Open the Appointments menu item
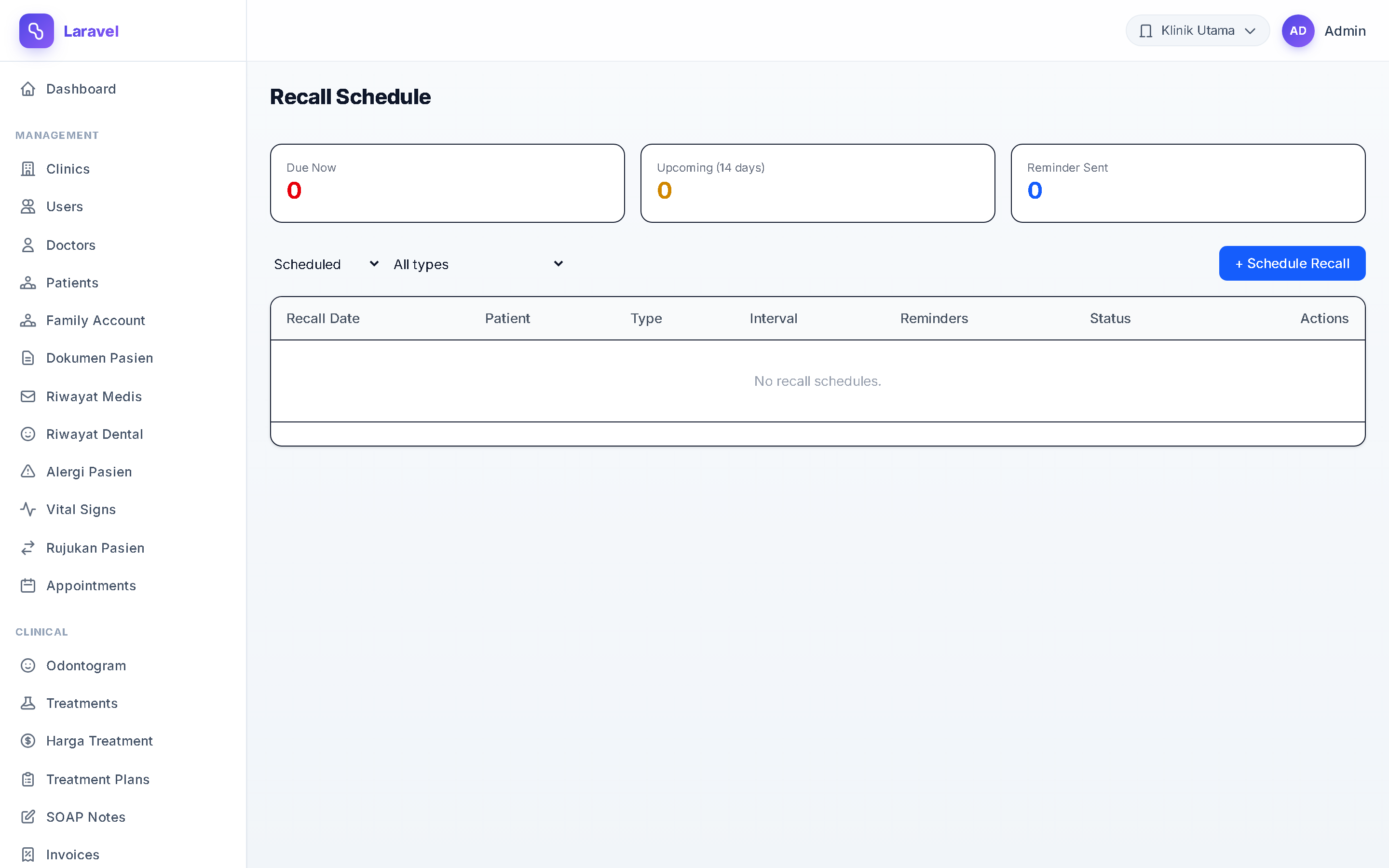 (123, 585)
